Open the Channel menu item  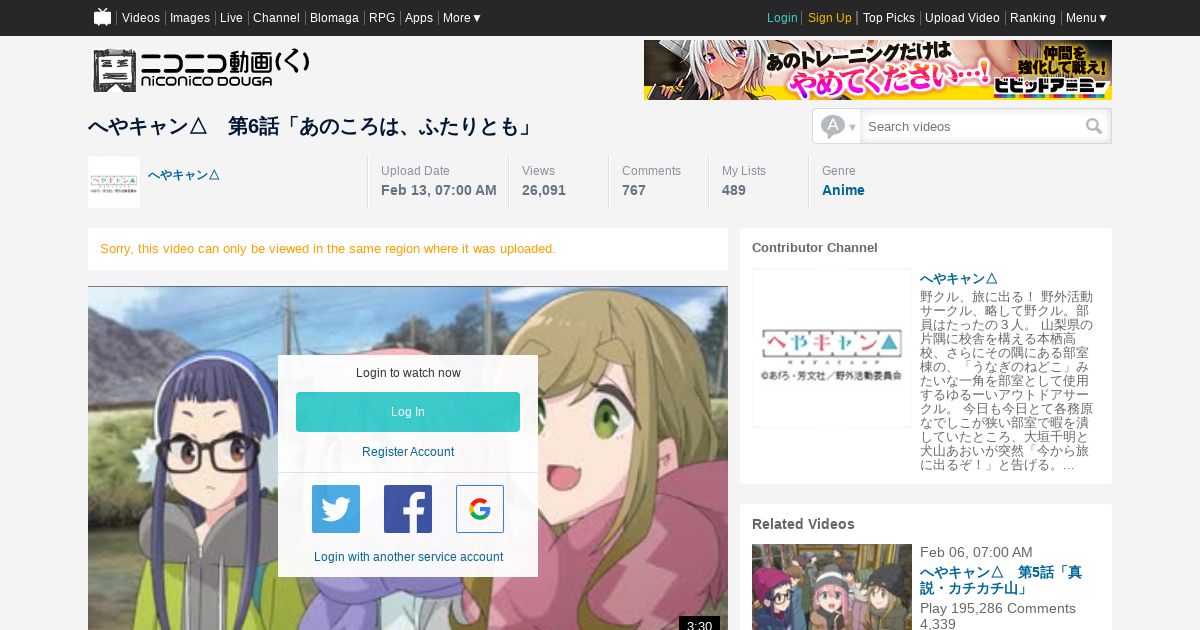tap(276, 18)
